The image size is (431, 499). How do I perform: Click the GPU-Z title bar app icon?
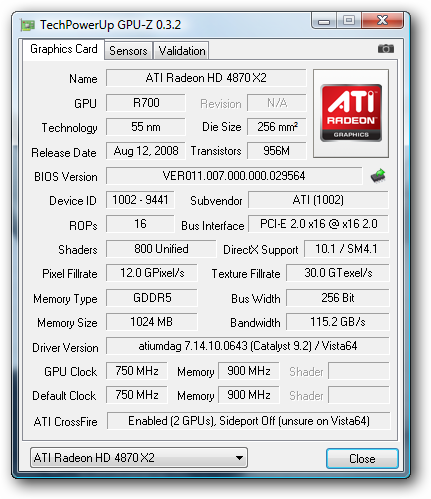[x=28, y=25]
